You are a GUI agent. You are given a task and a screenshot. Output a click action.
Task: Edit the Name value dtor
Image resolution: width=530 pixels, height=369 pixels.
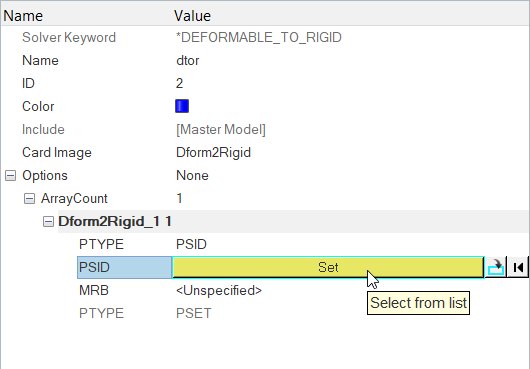(x=188, y=60)
